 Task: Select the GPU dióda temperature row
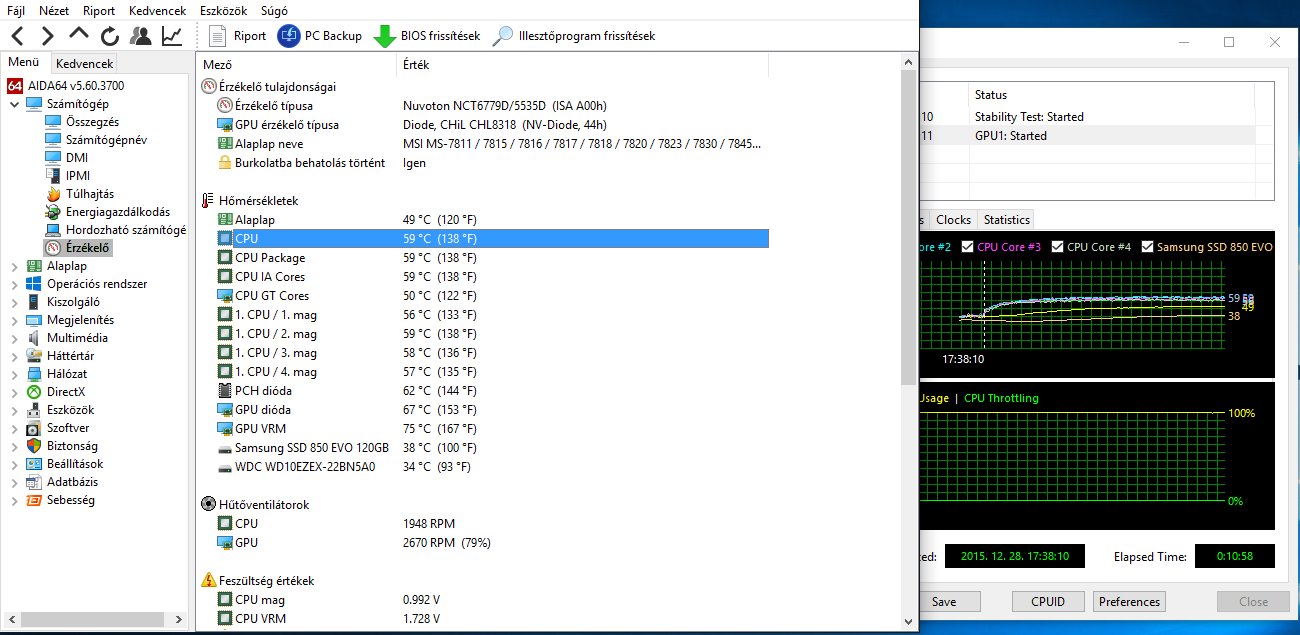[x=492, y=410]
